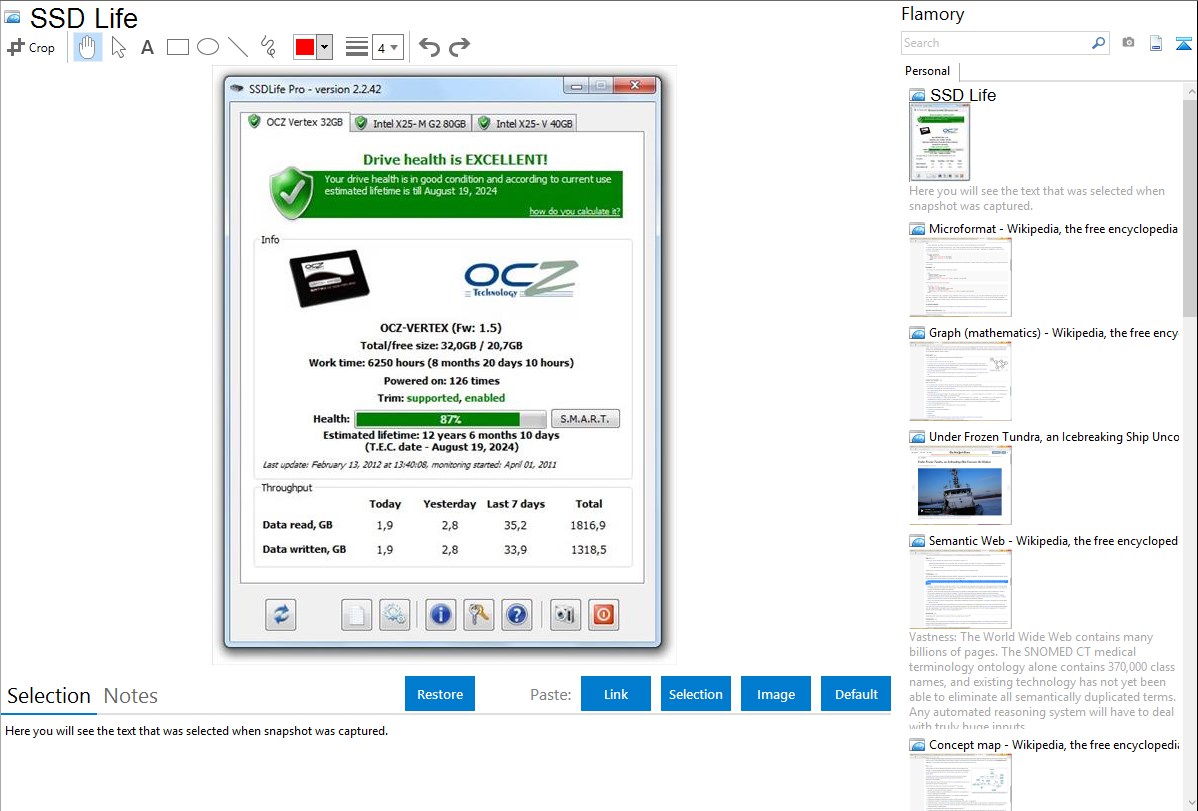The width and height of the screenshot is (1198, 811).
Task: Open the line width dropdown showing 4
Action: click(x=388, y=48)
